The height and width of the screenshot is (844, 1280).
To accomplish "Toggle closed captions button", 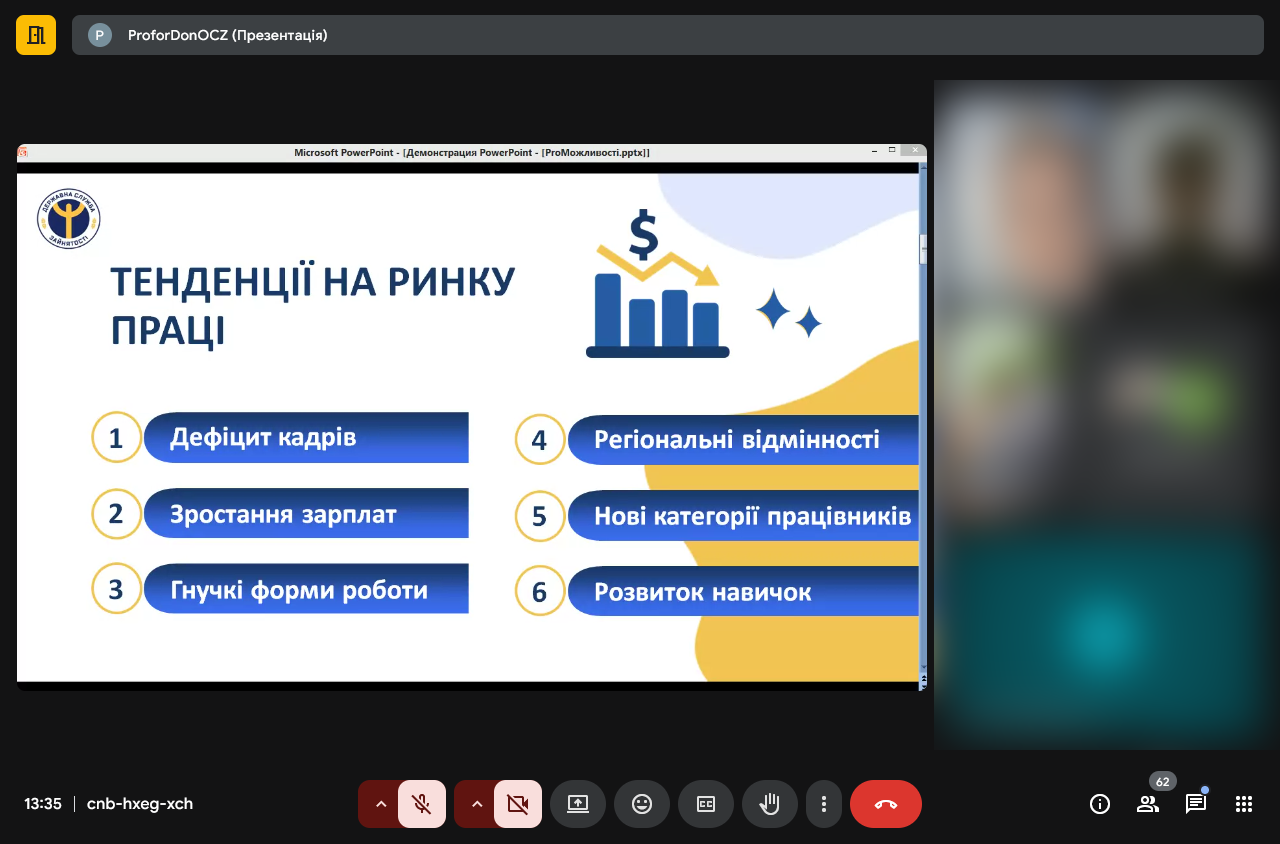I will pyautogui.click(x=706, y=804).
